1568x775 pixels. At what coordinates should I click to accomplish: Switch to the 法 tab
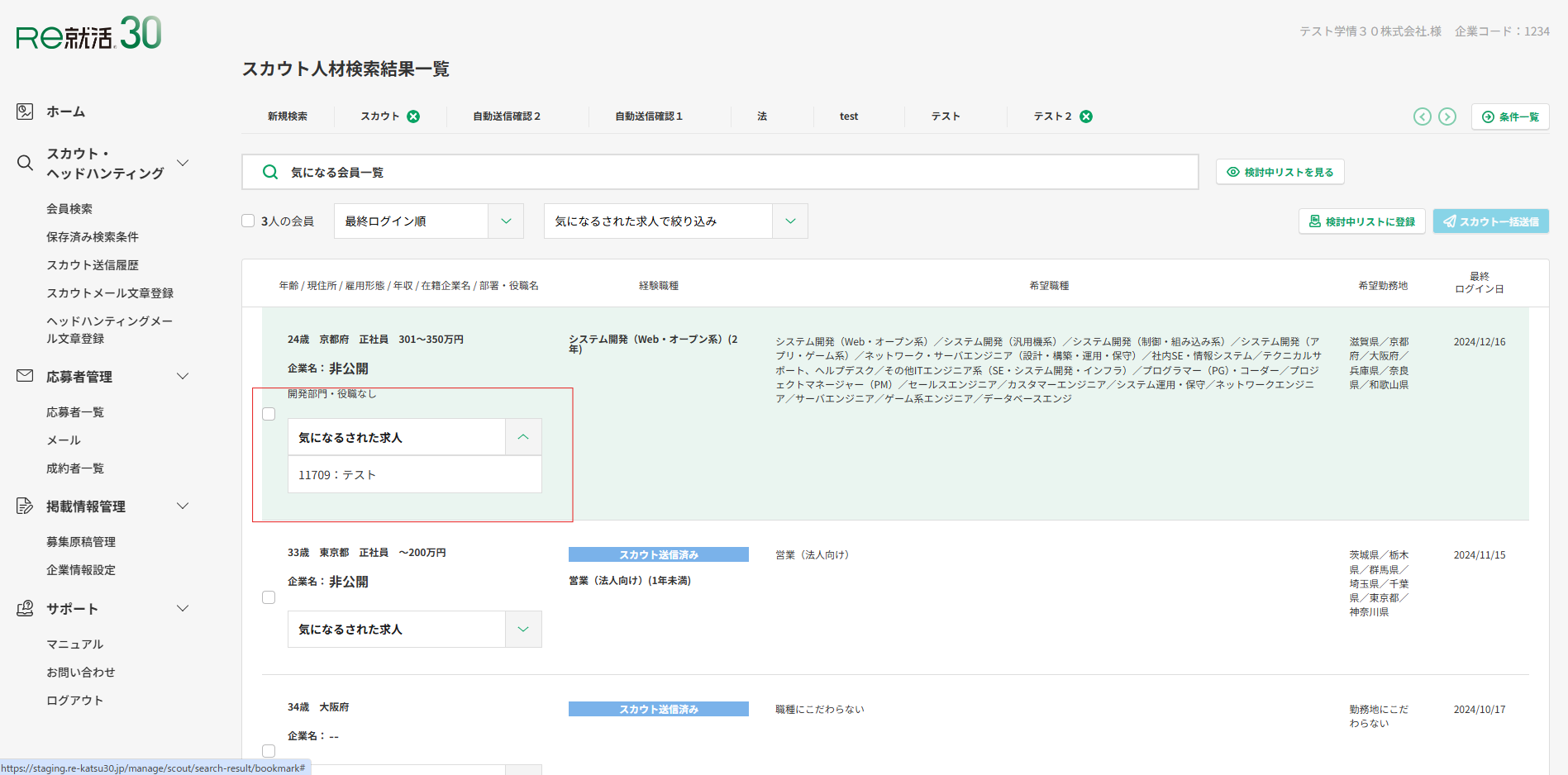pos(762,116)
